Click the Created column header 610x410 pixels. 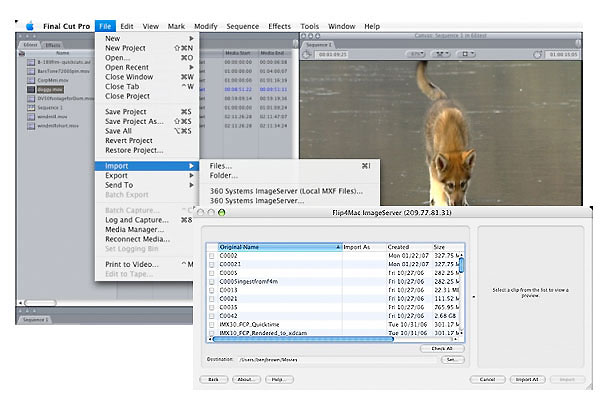click(x=410, y=247)
